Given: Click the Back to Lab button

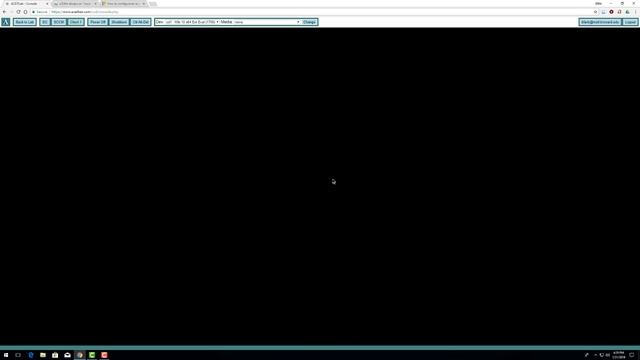Looking at the screenshot, I should click(x=24, y=22).
